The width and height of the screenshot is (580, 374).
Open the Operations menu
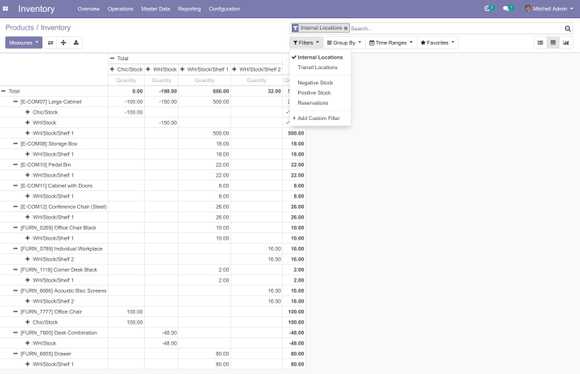(120, 9)
